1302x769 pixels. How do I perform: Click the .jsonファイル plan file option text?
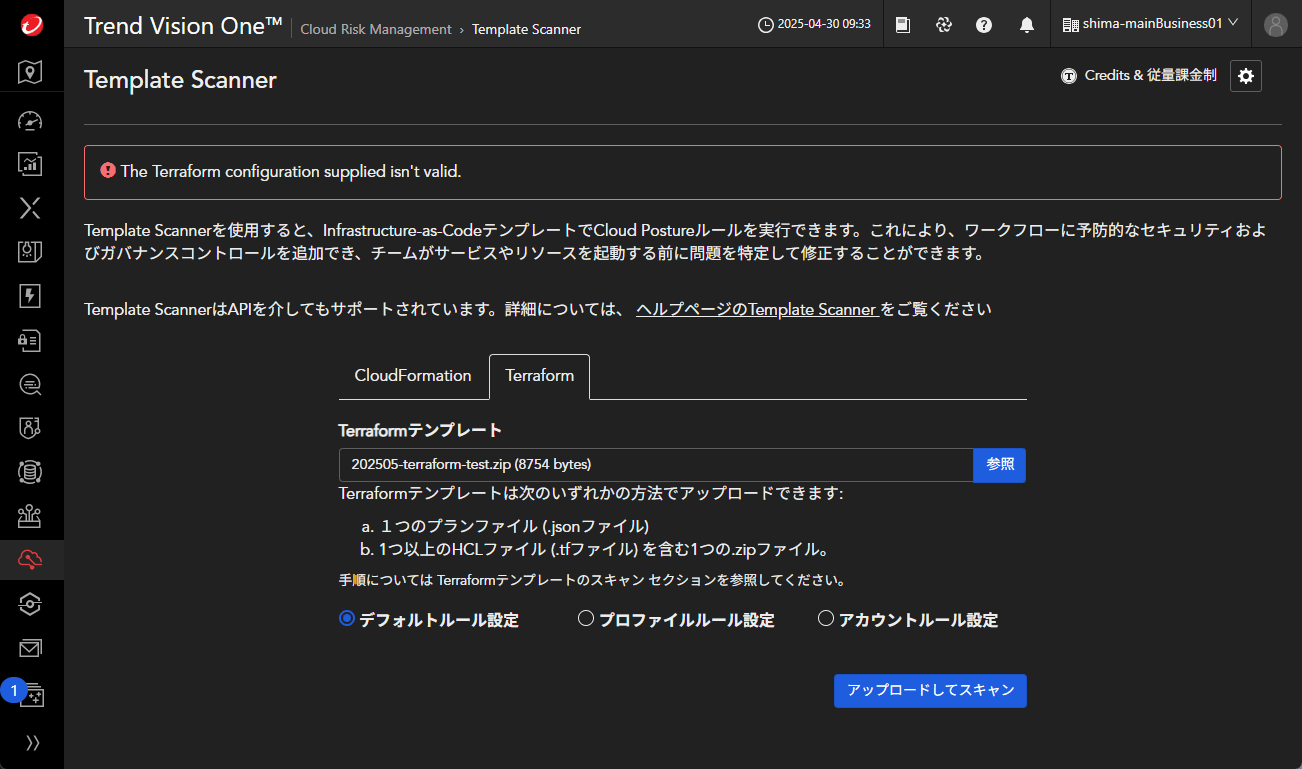(x=515, y=526)
